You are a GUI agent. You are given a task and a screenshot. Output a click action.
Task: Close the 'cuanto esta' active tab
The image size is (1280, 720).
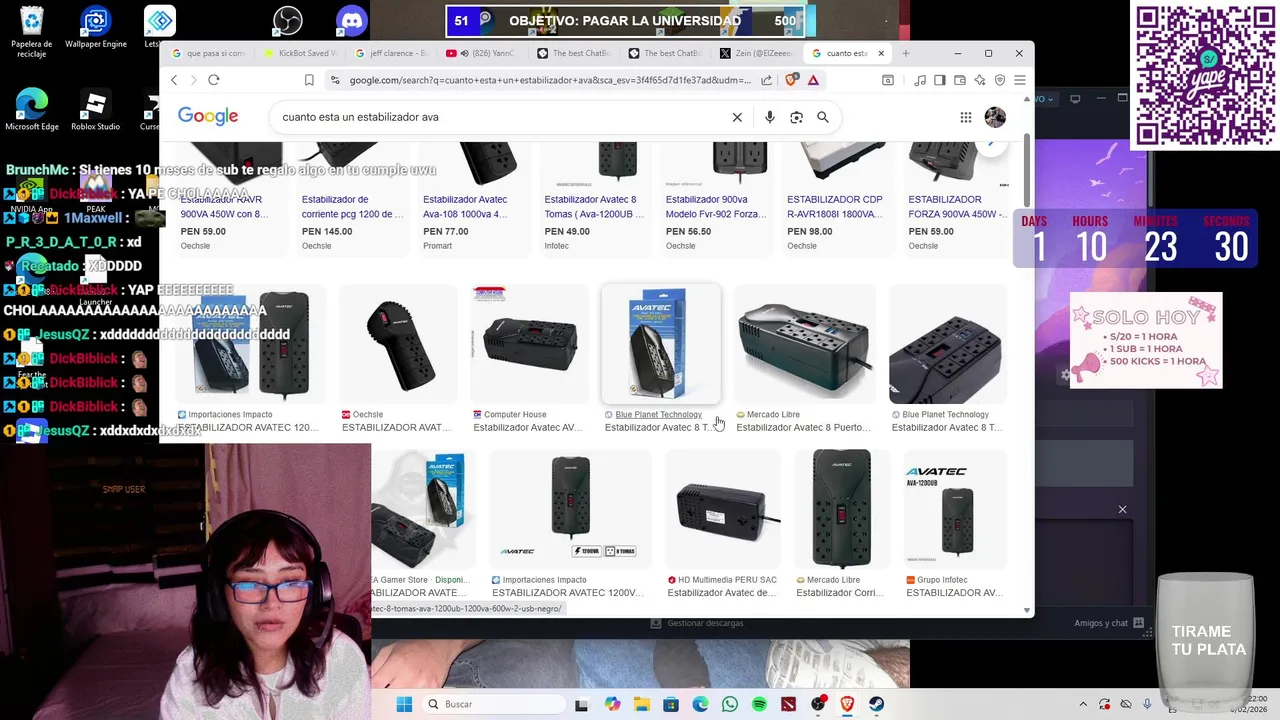881,53
